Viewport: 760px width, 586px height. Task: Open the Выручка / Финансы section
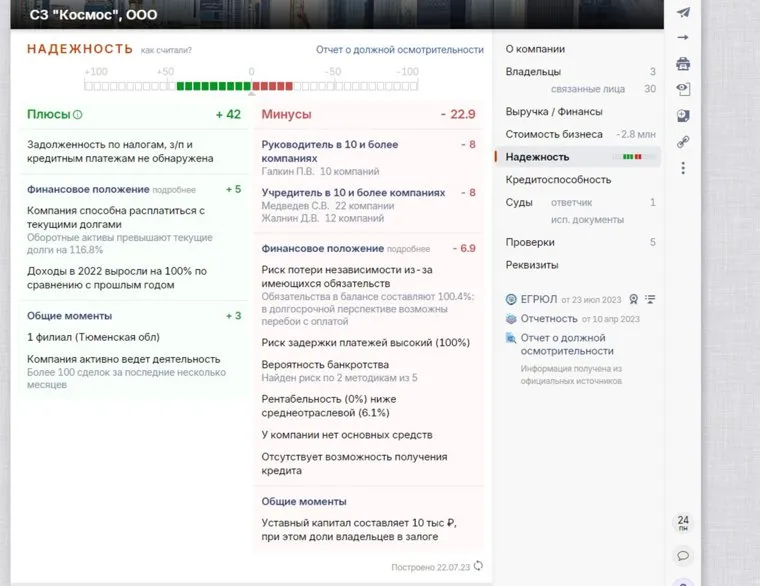[x=553, y=111]
